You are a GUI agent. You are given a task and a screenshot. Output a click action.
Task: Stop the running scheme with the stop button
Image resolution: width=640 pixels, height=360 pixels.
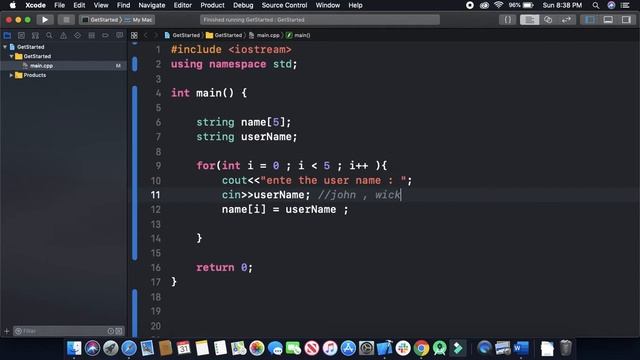tap(66, 20)
